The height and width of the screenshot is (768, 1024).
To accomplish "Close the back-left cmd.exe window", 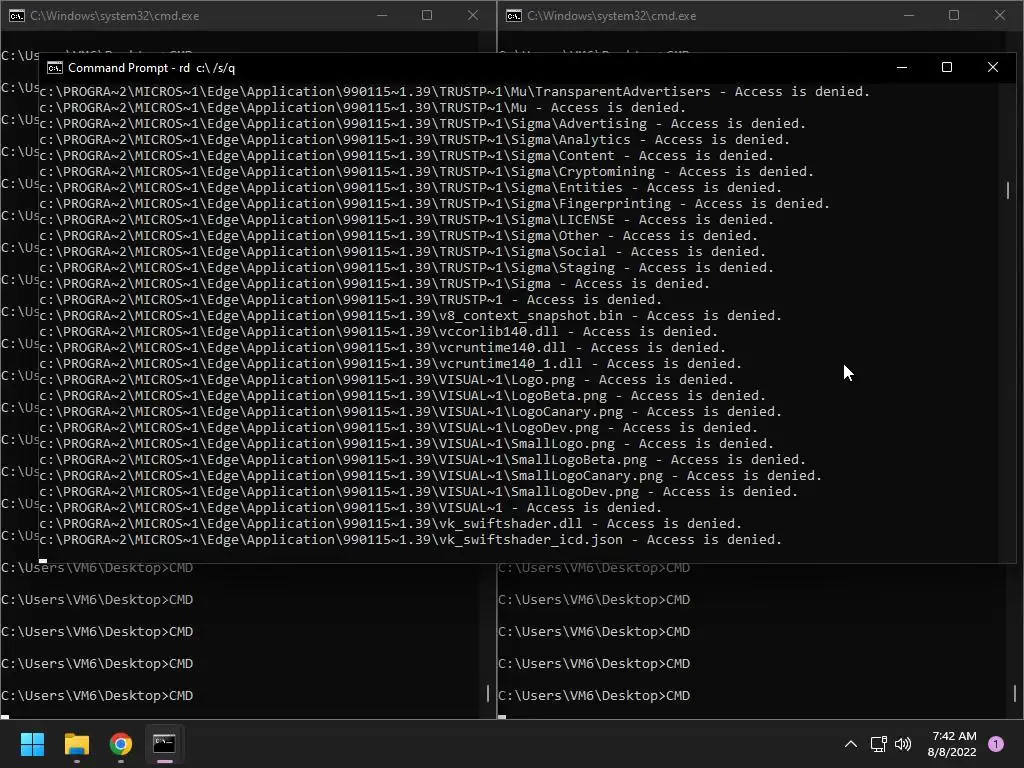I will click(473, 15).
